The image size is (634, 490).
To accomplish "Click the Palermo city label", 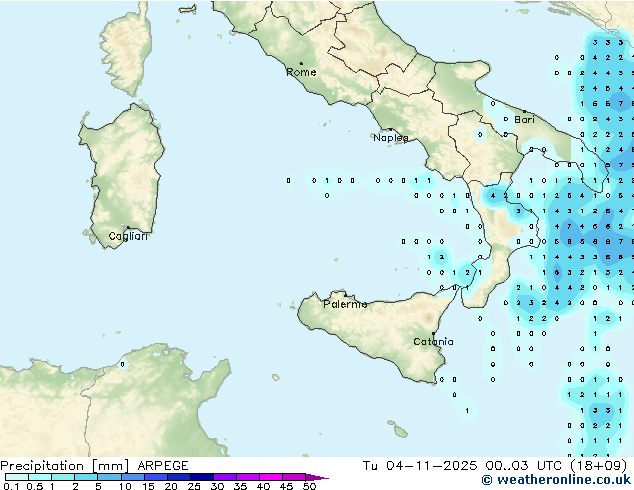I will click(345, 304).
